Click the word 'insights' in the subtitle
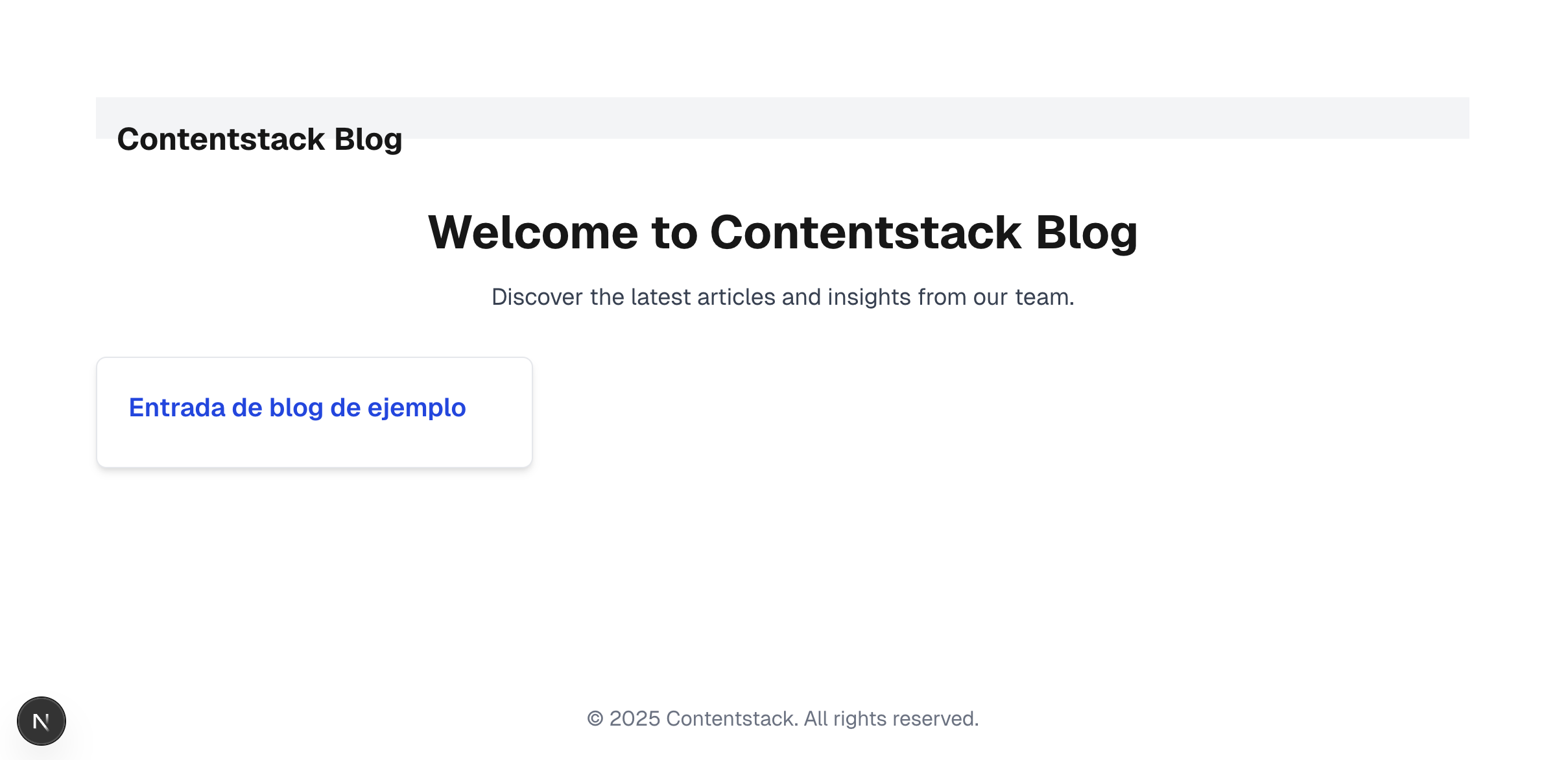The width and height of the screenshot is (1568, 760). click(x=869, y=297)
